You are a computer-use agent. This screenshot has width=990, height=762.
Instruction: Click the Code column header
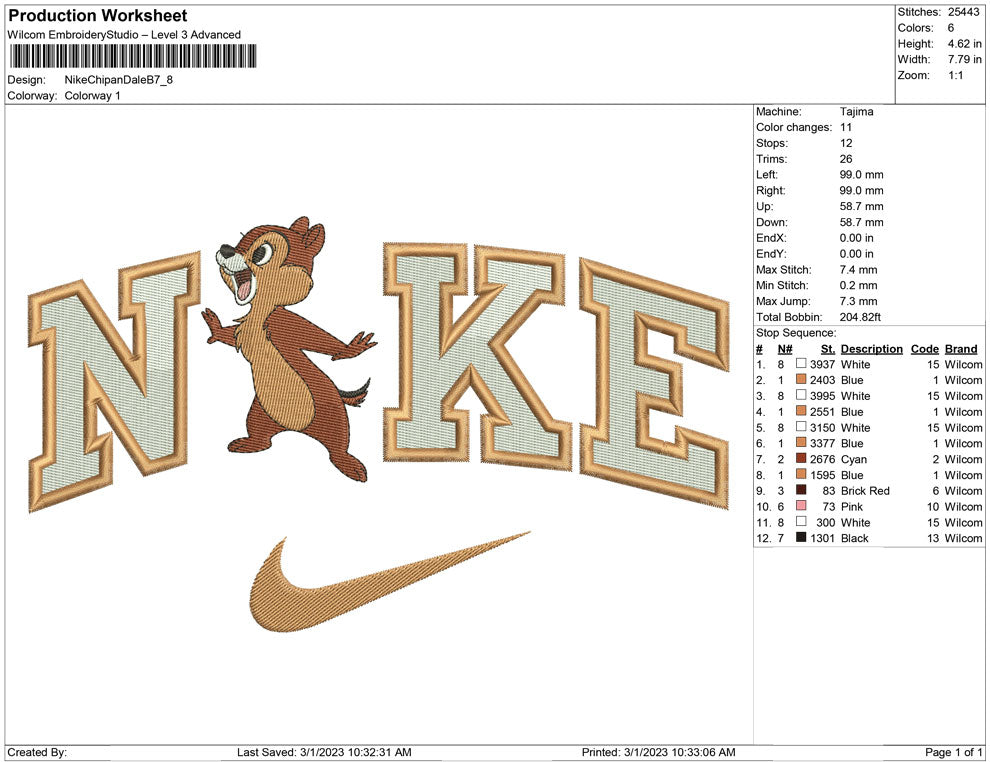924,348
